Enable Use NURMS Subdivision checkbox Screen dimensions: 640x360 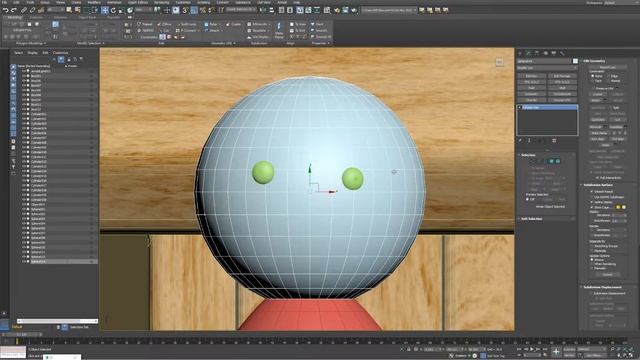[592, 197]
